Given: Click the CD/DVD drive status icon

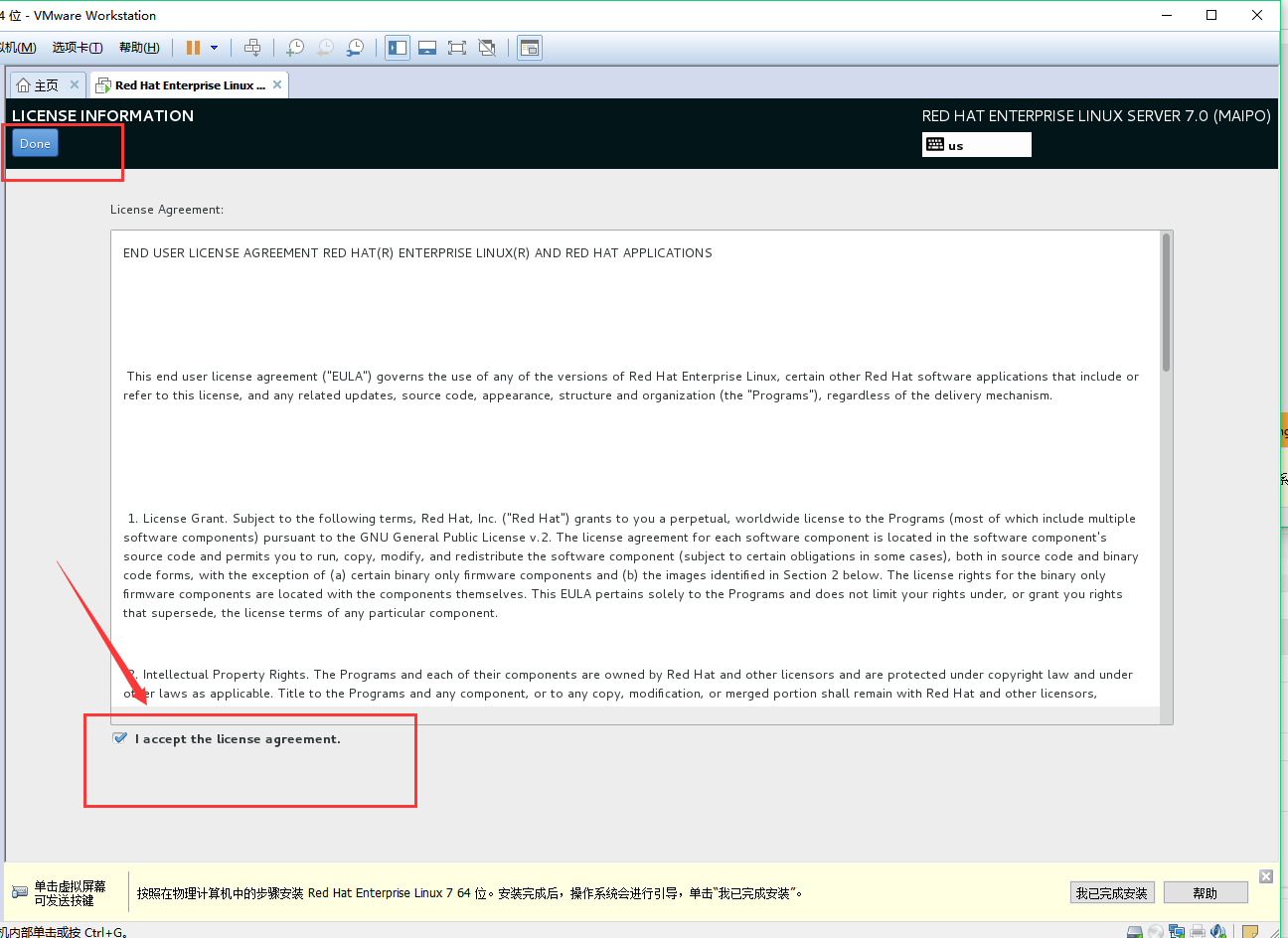Looking at the screenshot, I should 1156,932.
